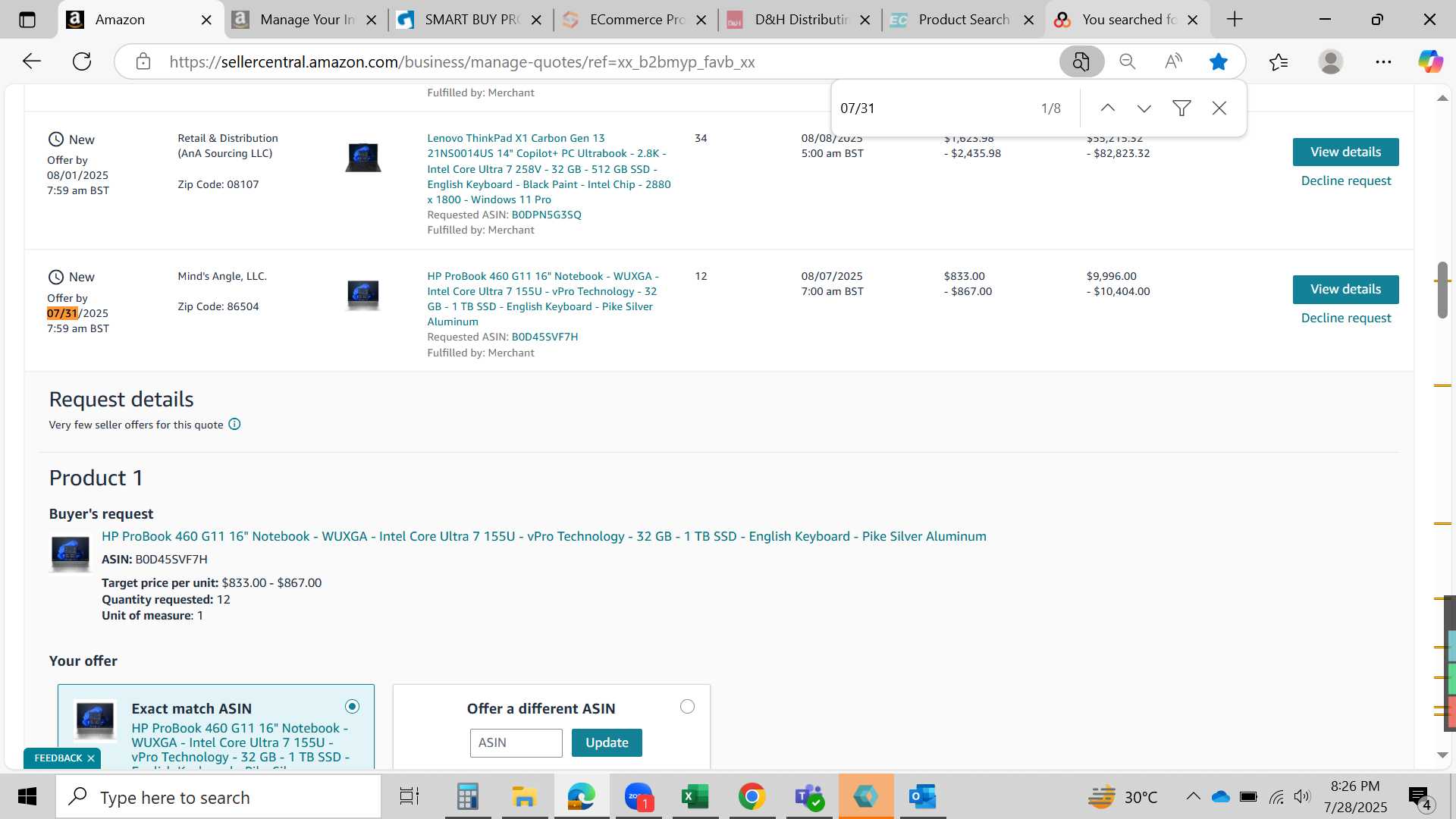Screen dimensions: 1456x819
Task: Open the notification center icon
Action: (1419, 797)
